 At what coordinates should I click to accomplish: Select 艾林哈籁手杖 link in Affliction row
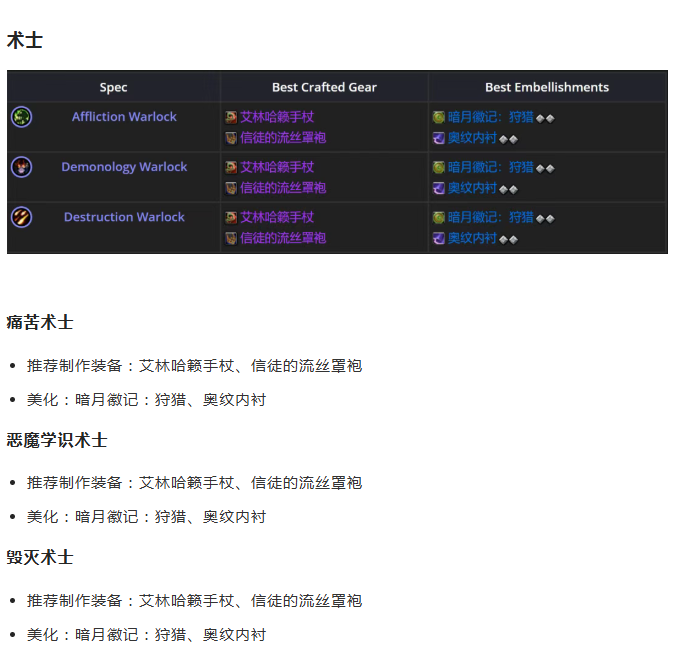click(x=277, y=117)
